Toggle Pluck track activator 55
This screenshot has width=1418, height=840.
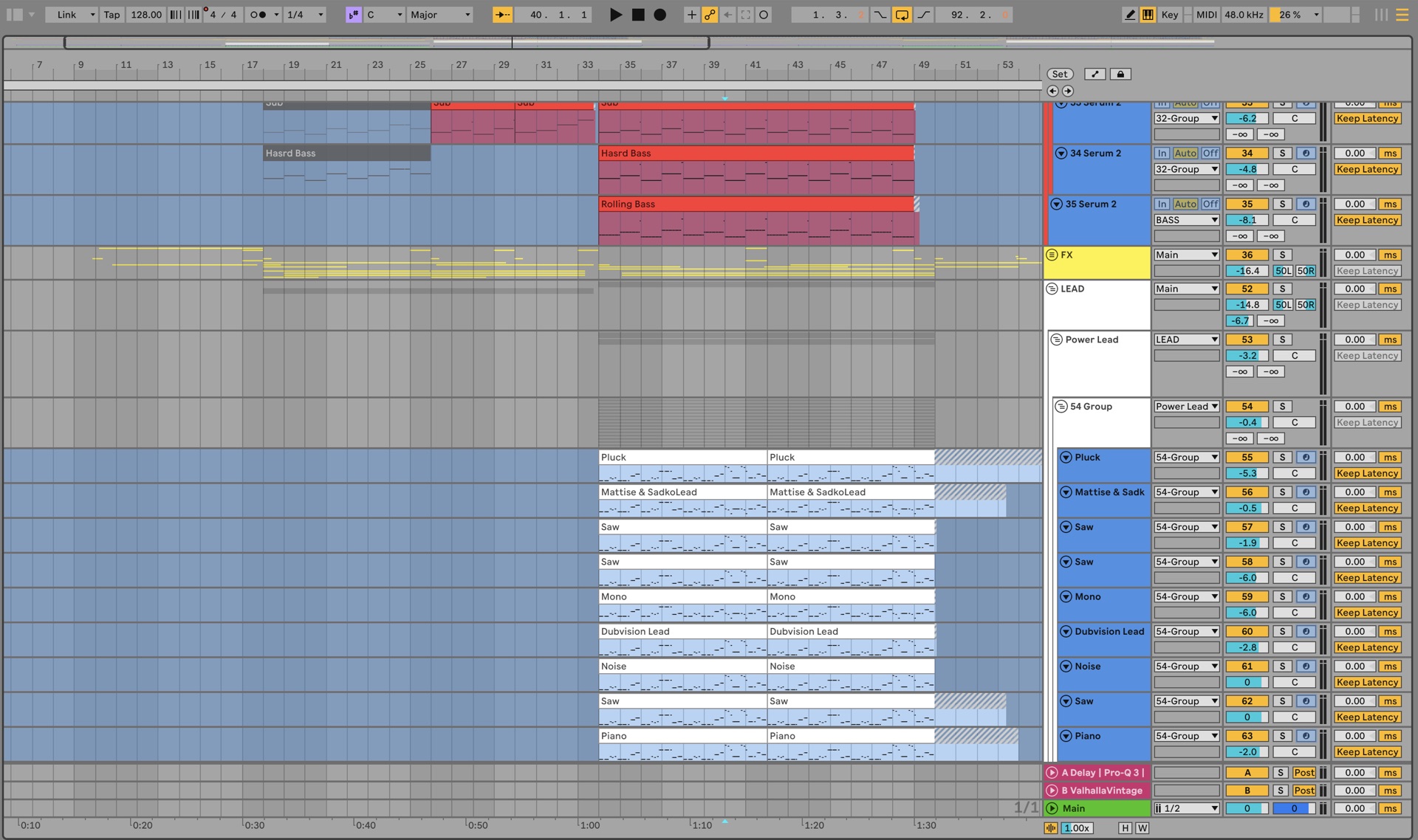tap(1247, 458)
